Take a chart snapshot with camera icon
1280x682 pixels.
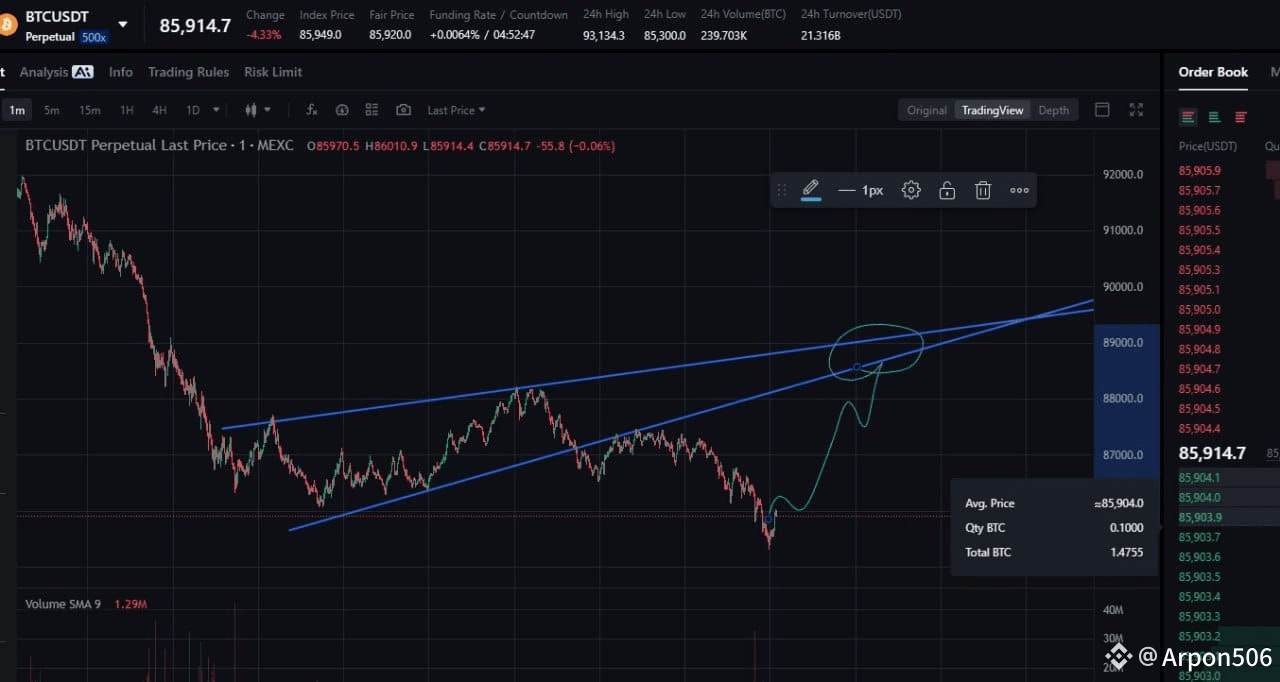pos(403,110)
